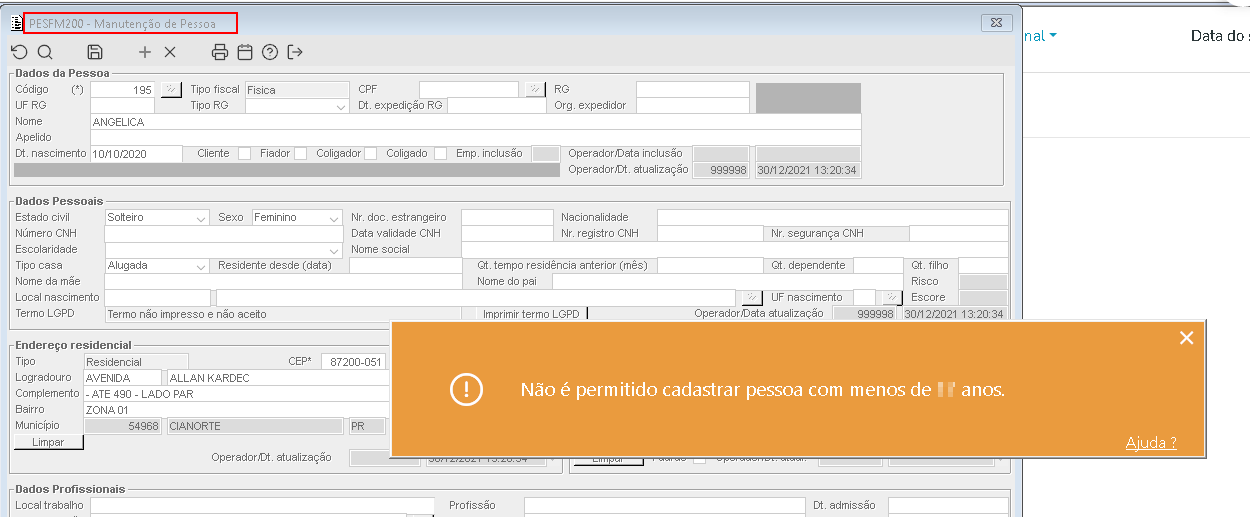
Task: Open the lookup button beside CPF field
Action: pyautogui.click(x=536, y=89)
